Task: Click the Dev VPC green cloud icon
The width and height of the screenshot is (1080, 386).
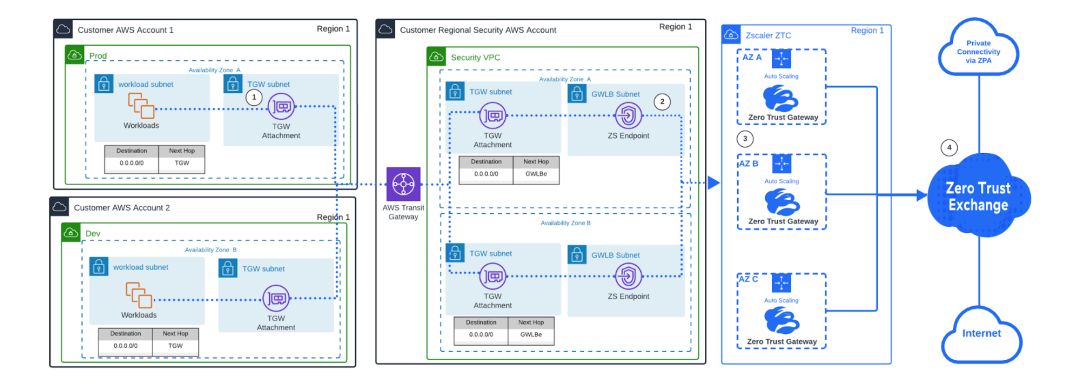Action: tap(71, 233)
